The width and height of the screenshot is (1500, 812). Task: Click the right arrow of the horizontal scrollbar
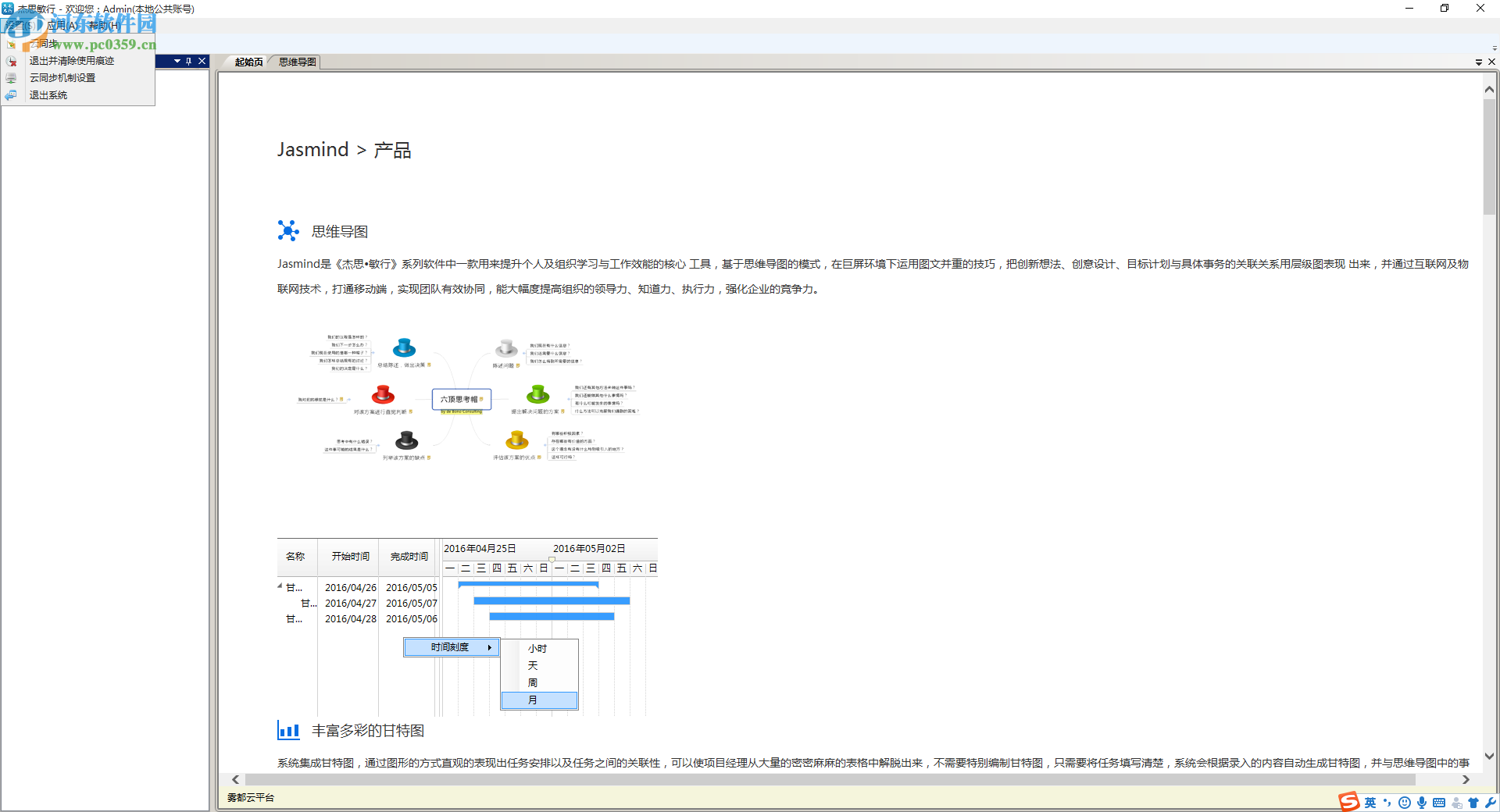1466,779
